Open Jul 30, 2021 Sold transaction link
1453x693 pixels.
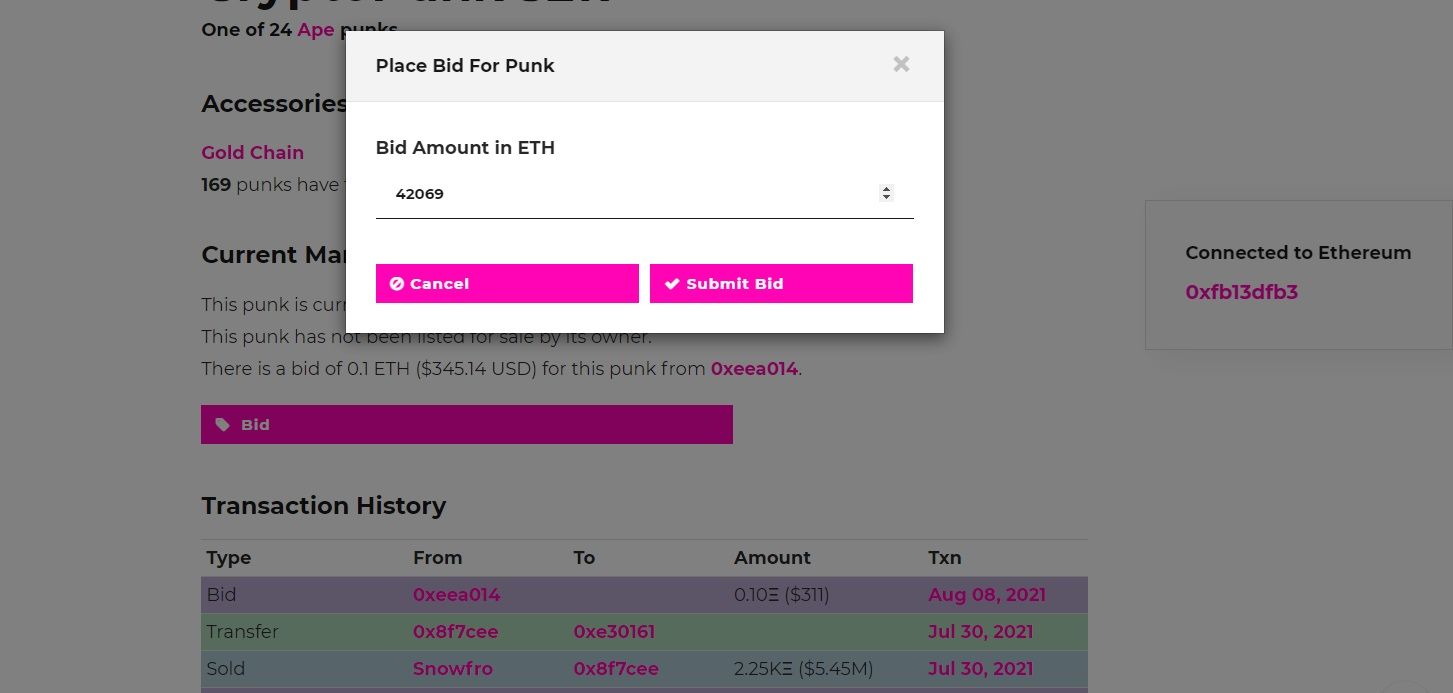[x=980, y=669]
